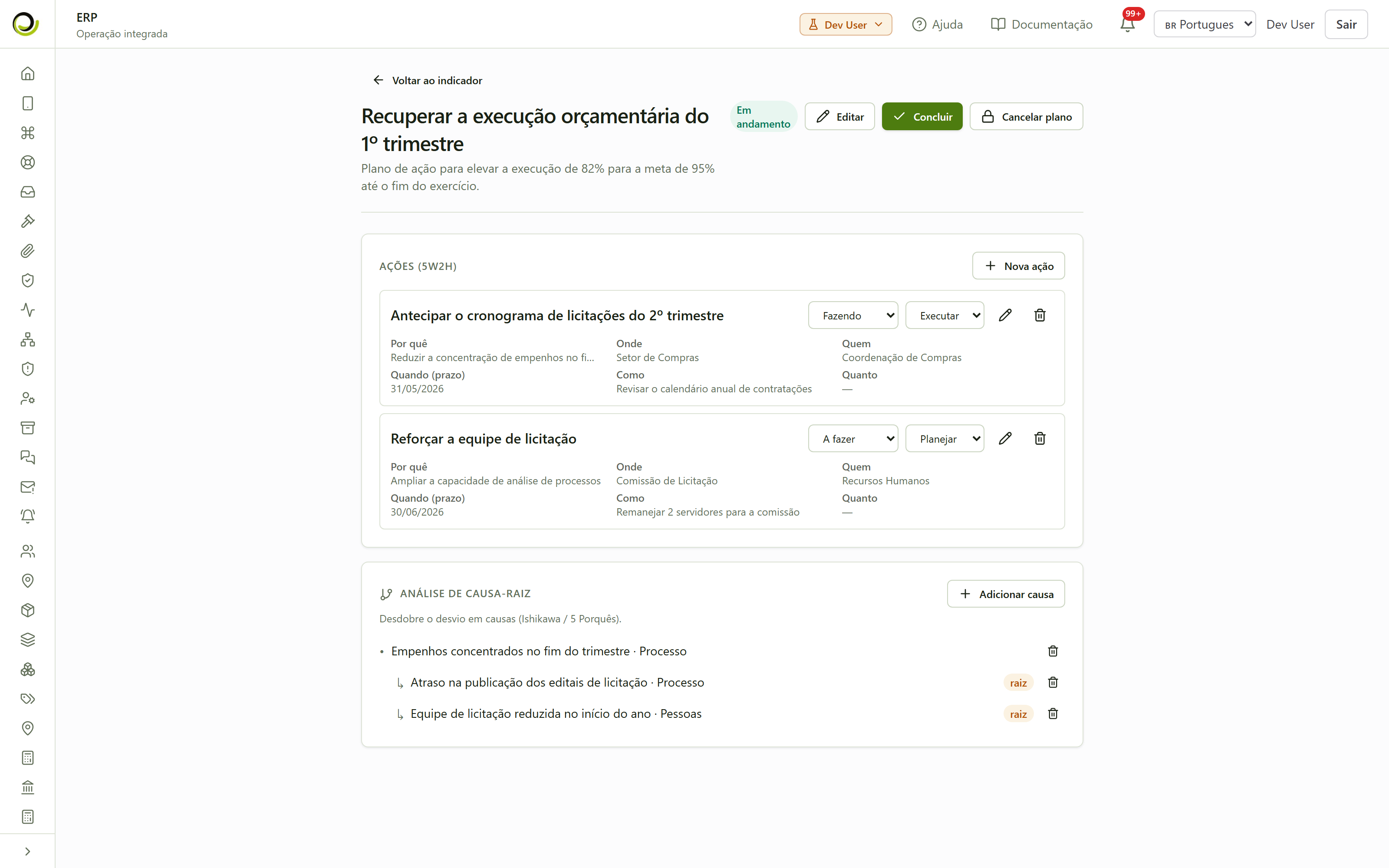Screen dimensions: 1389x868
Task: Delete cause 'Equipe de licitação reduzida'
Action: pyautogui.click(x=1053, y=713)
